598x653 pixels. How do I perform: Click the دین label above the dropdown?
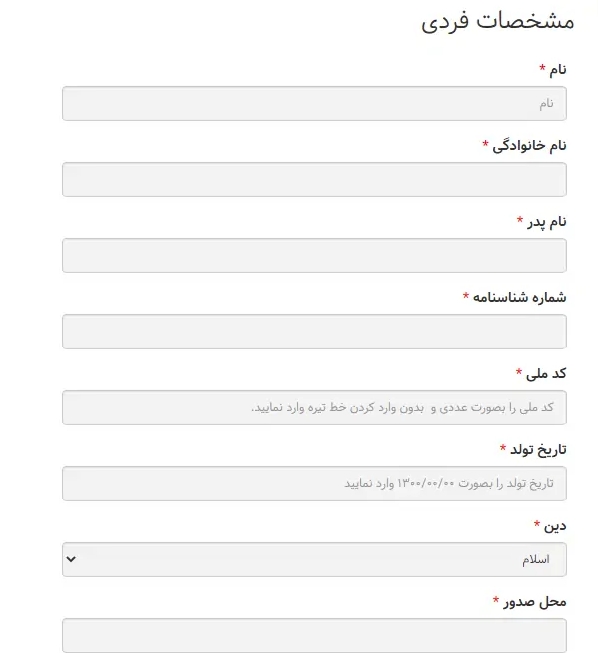(x=555, y=526)
